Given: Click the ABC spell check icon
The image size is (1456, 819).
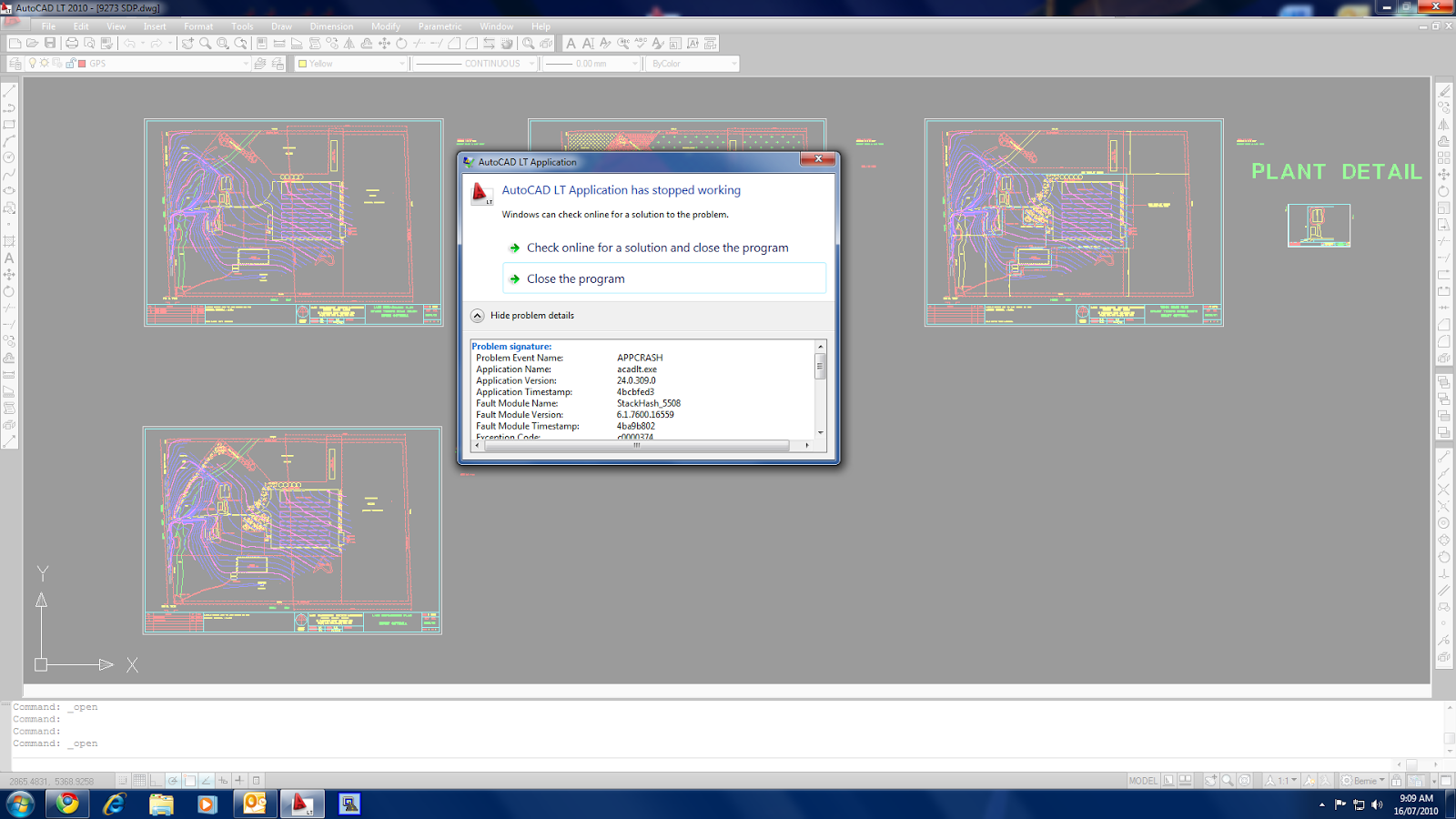Looking at the screenshot, I should click(641, 44).
